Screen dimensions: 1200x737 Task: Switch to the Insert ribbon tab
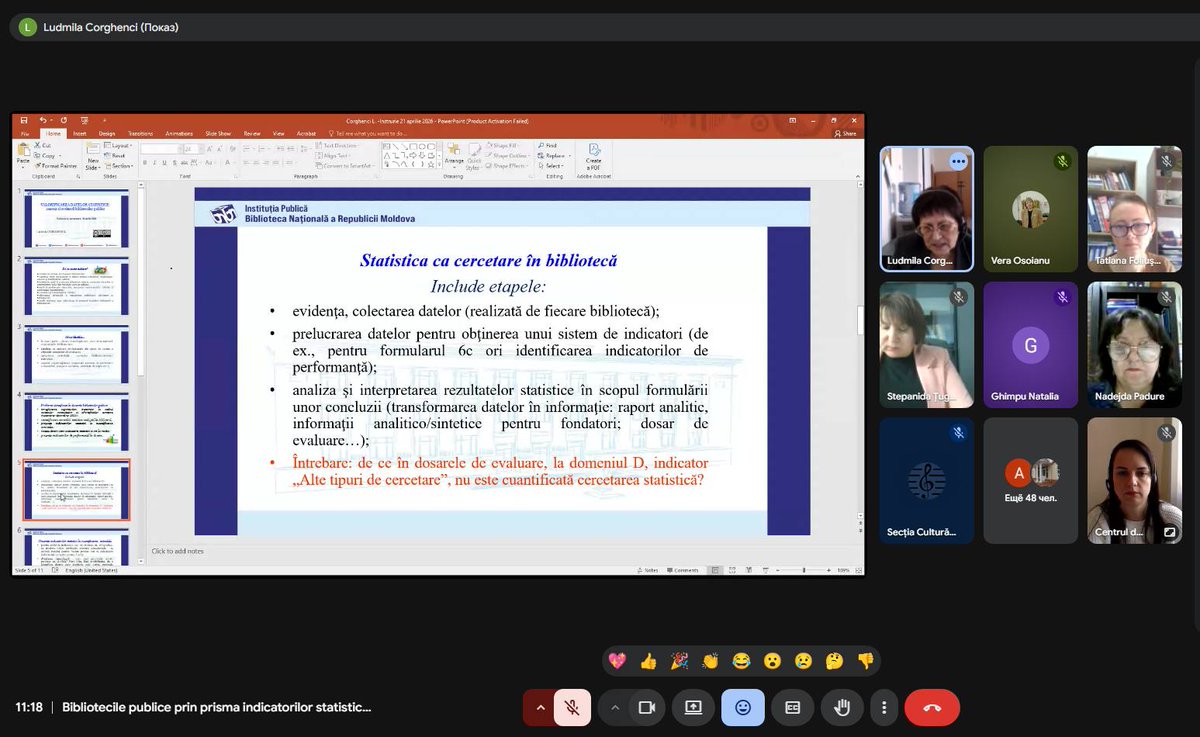pos(80,132)
